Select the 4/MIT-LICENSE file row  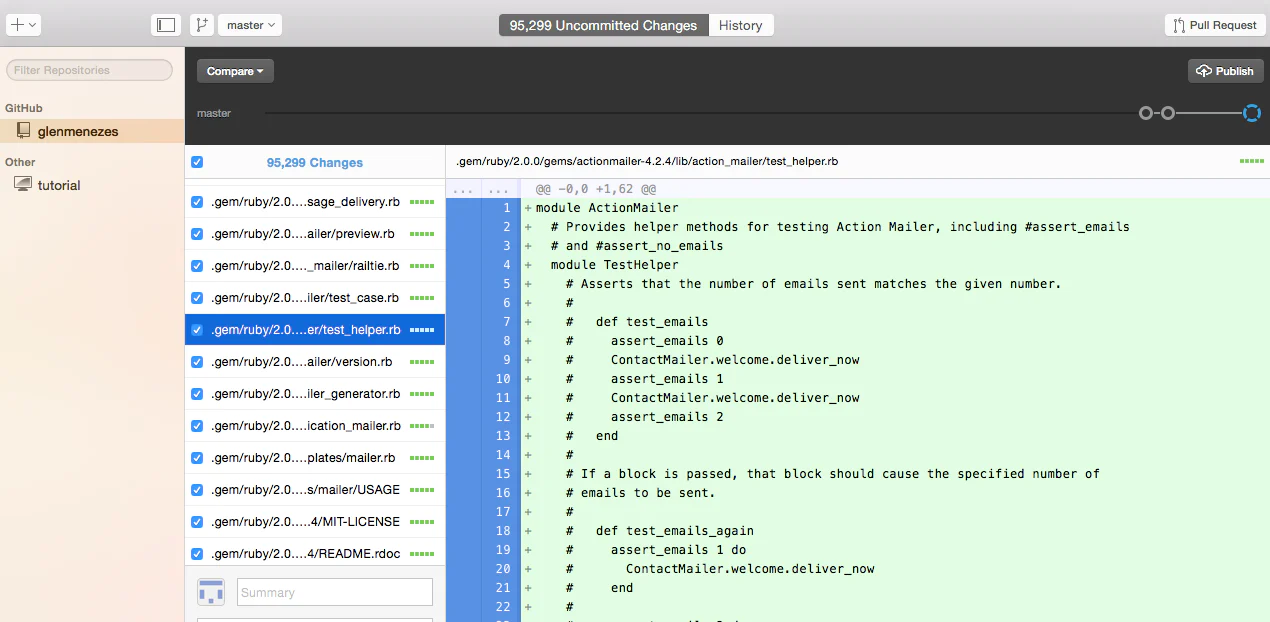click(315, 522)
